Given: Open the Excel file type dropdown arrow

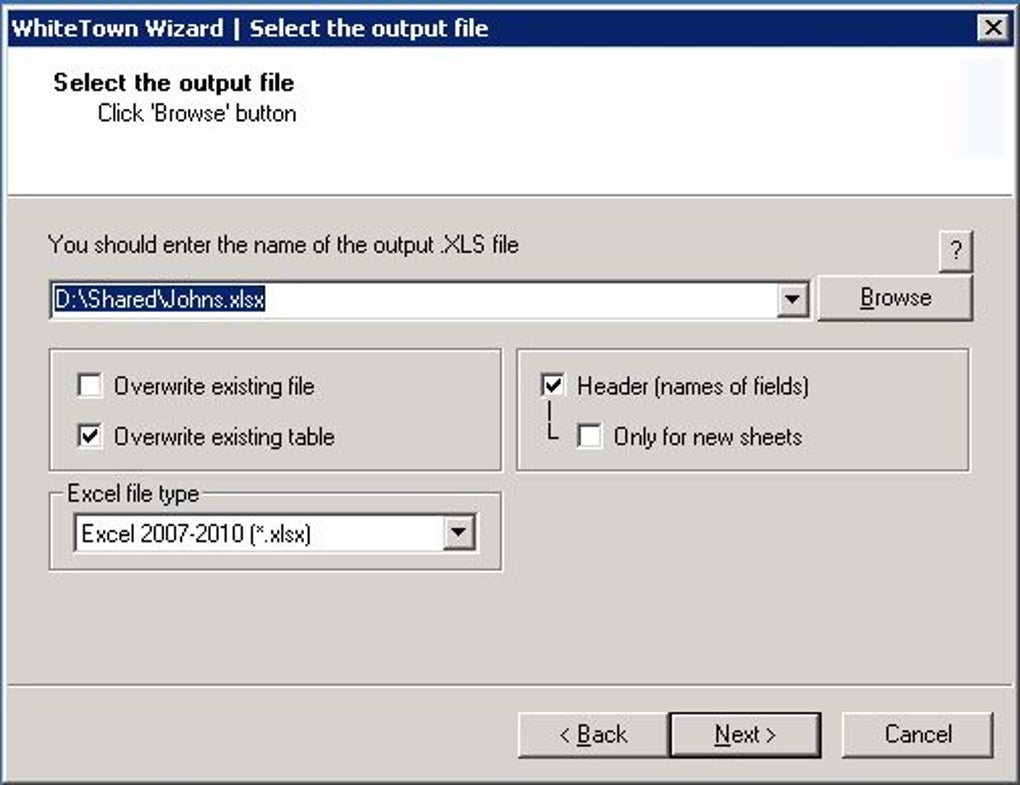Looking at the screenshot, I should (459, 533).
